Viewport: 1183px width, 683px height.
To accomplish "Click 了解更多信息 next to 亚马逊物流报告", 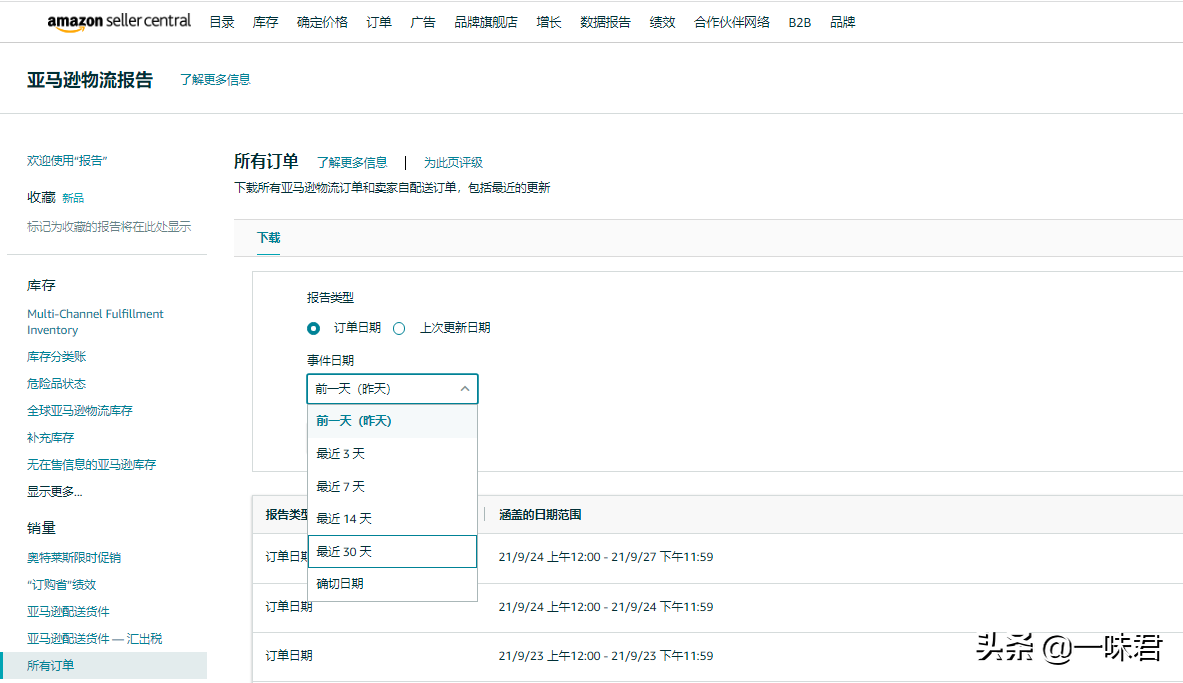I will click(215, 79).
